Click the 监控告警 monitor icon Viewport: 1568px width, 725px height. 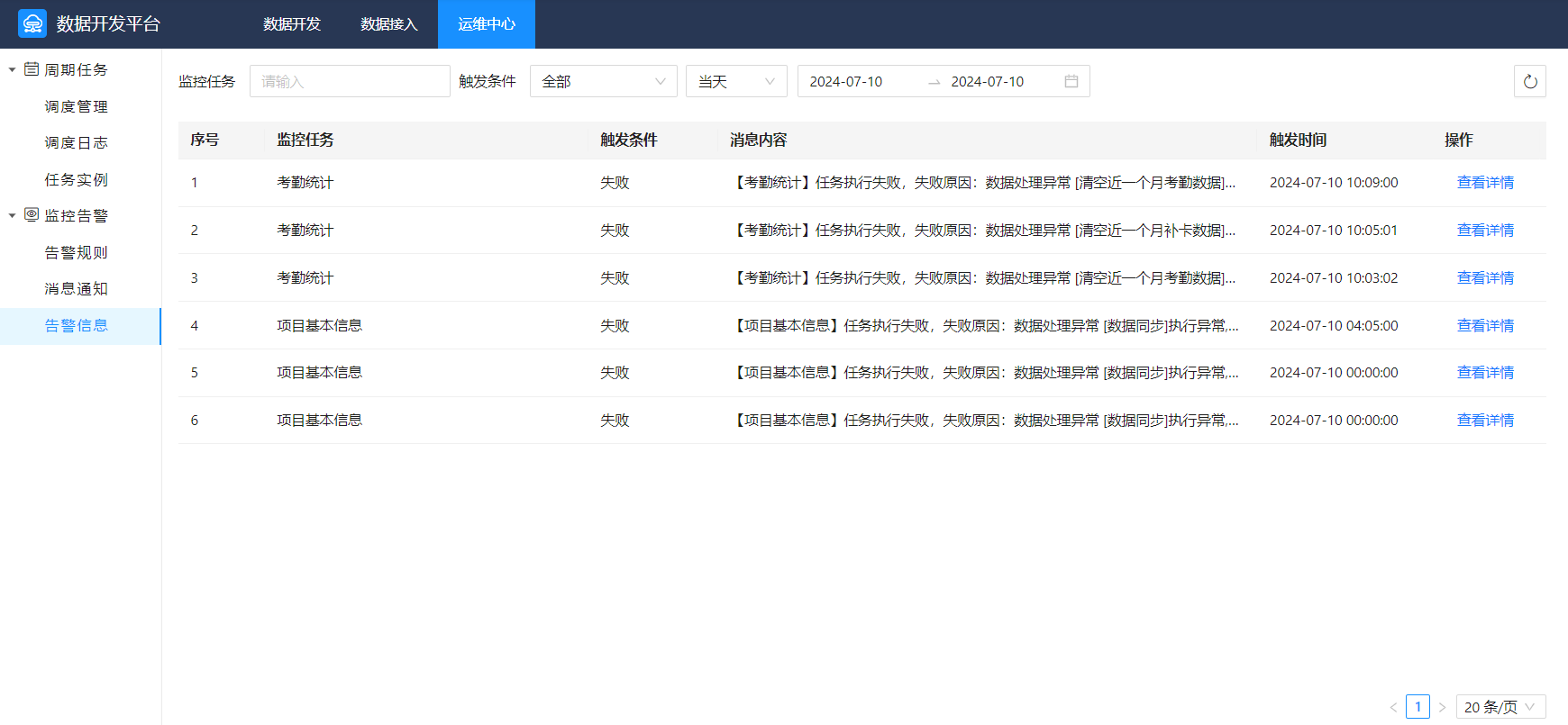point(32,215)
